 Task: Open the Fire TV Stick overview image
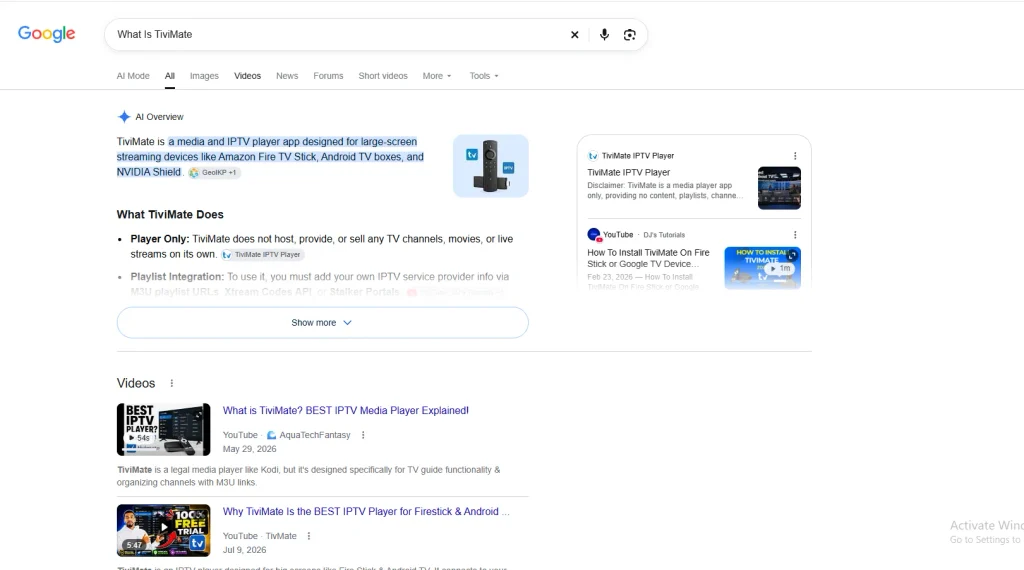[x=490, y=166]
